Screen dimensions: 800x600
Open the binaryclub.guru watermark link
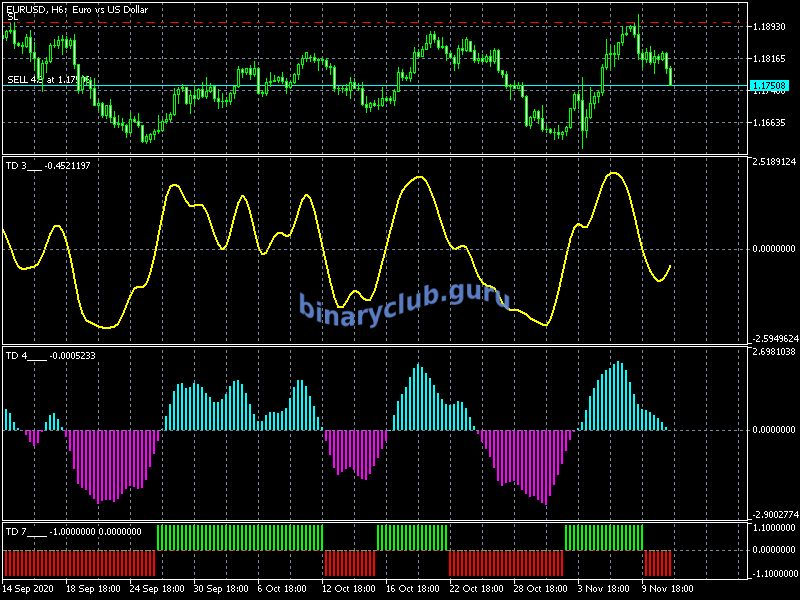tap(404, 301)
